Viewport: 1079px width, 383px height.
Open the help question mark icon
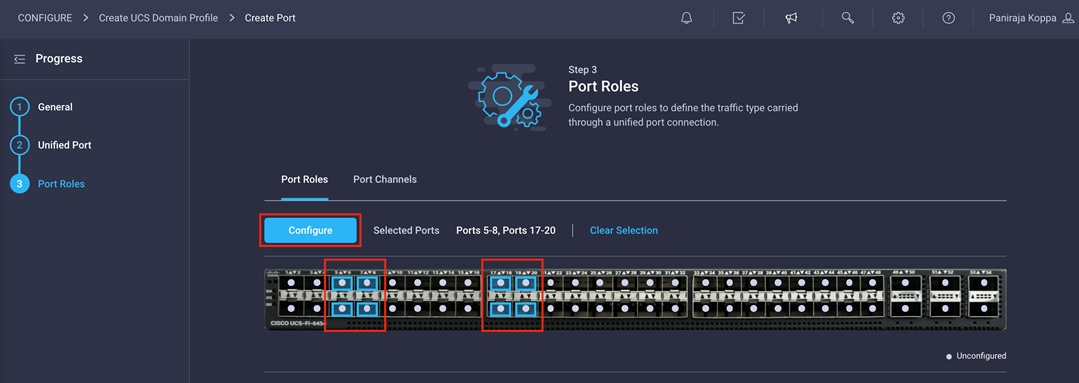948,19
